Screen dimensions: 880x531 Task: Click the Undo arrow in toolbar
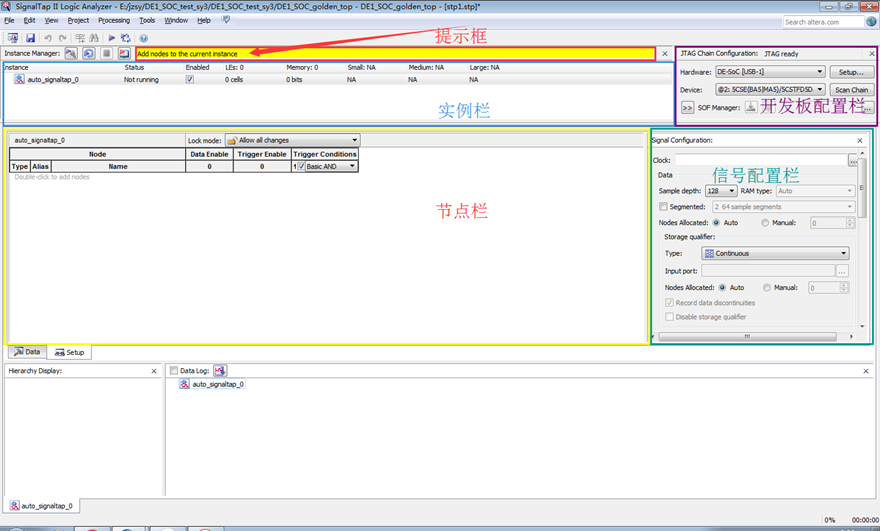48,38
